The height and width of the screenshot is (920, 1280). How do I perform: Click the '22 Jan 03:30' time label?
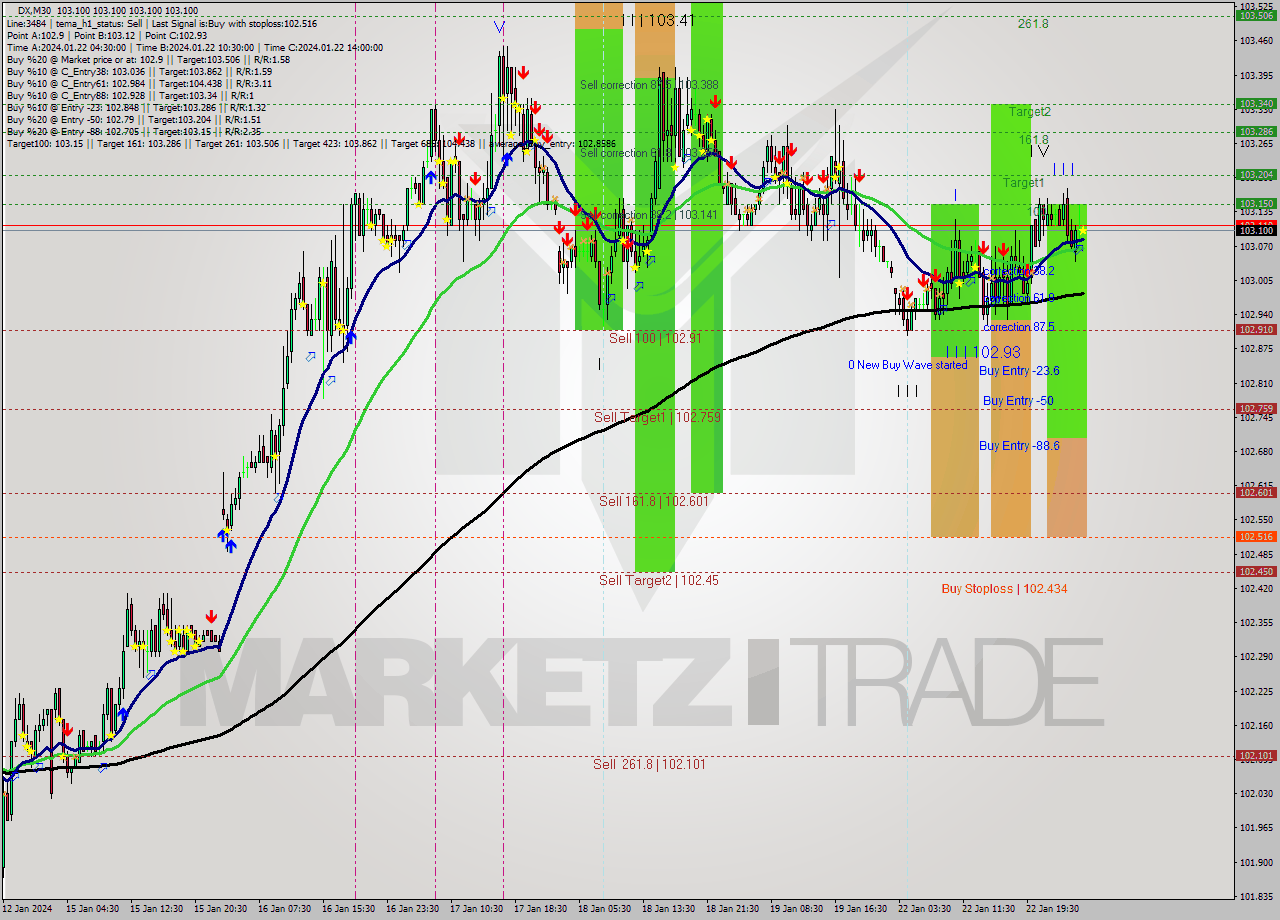[x=924, y=909]
